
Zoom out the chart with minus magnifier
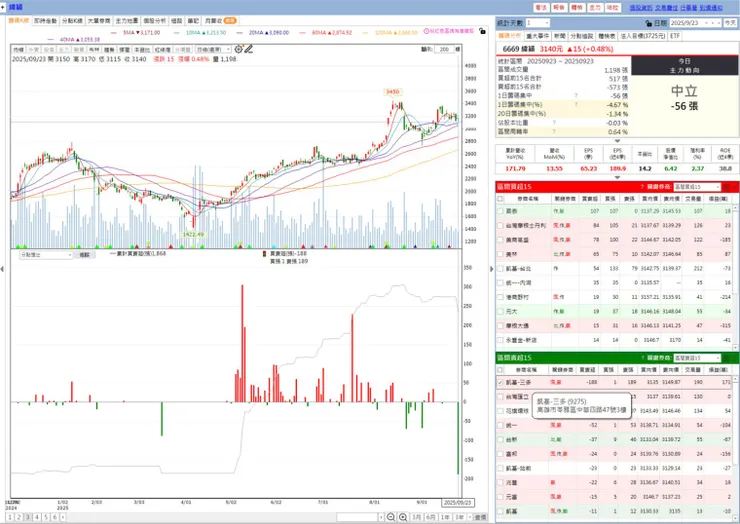tap(391, 517)
